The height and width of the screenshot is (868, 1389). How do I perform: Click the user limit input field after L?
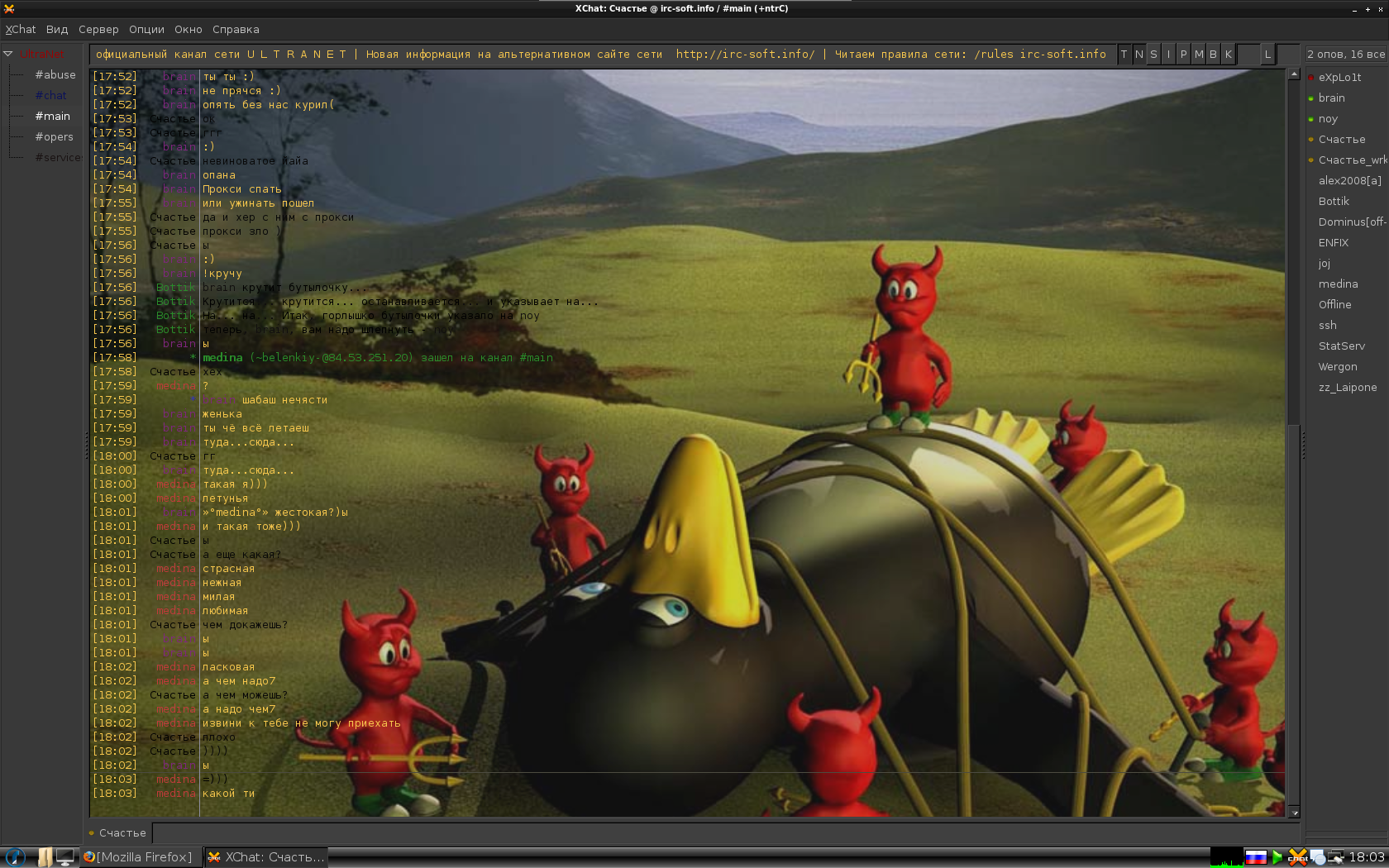(x=1288, y=55)
